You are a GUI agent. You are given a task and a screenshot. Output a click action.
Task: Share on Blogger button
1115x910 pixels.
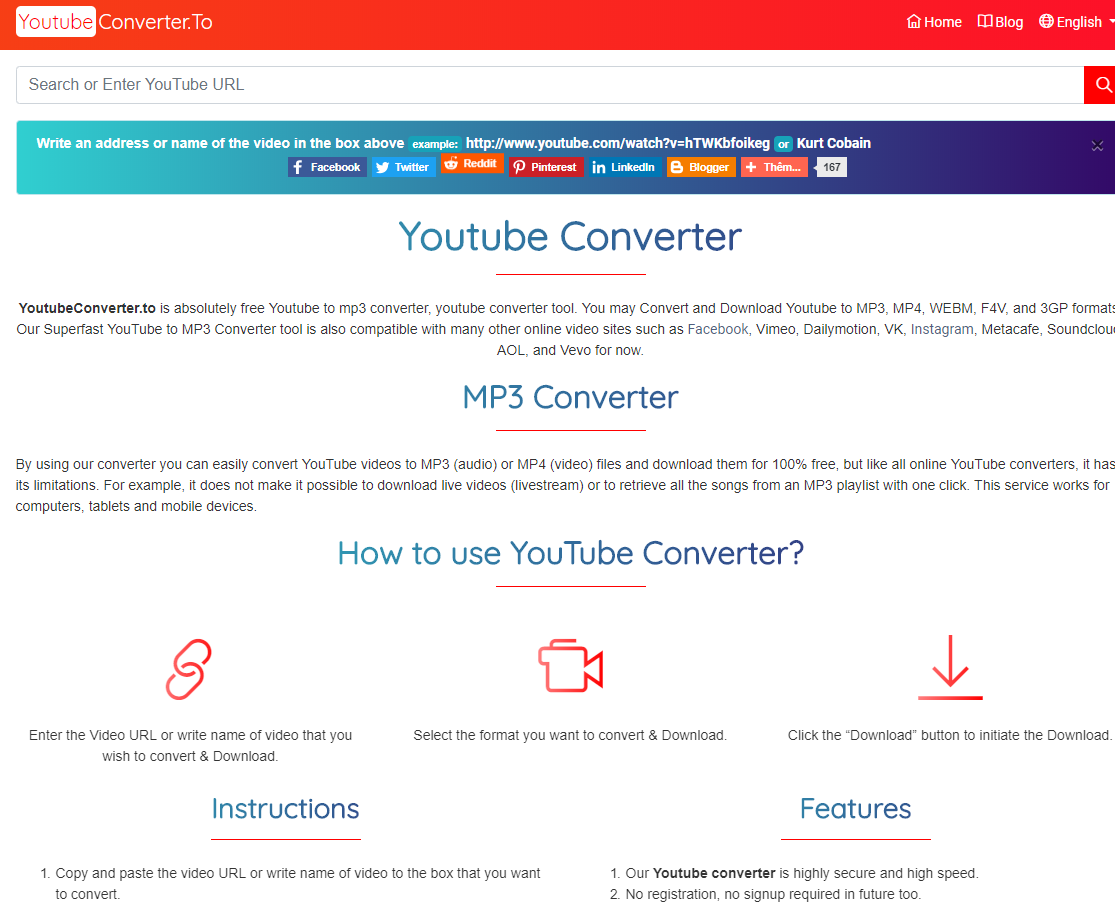pyautogui.click(x=701, y=167)
